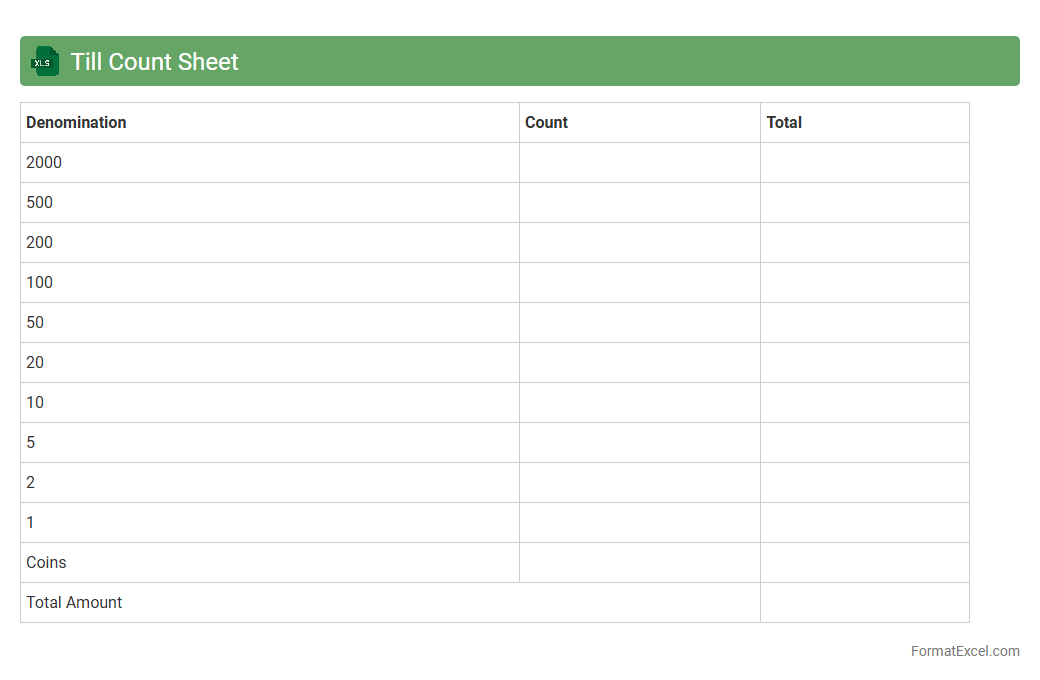Click the Total cell for denomination 1
Image resolution: width=1040 pixels, height=680 pixels.
pos(864,522)
